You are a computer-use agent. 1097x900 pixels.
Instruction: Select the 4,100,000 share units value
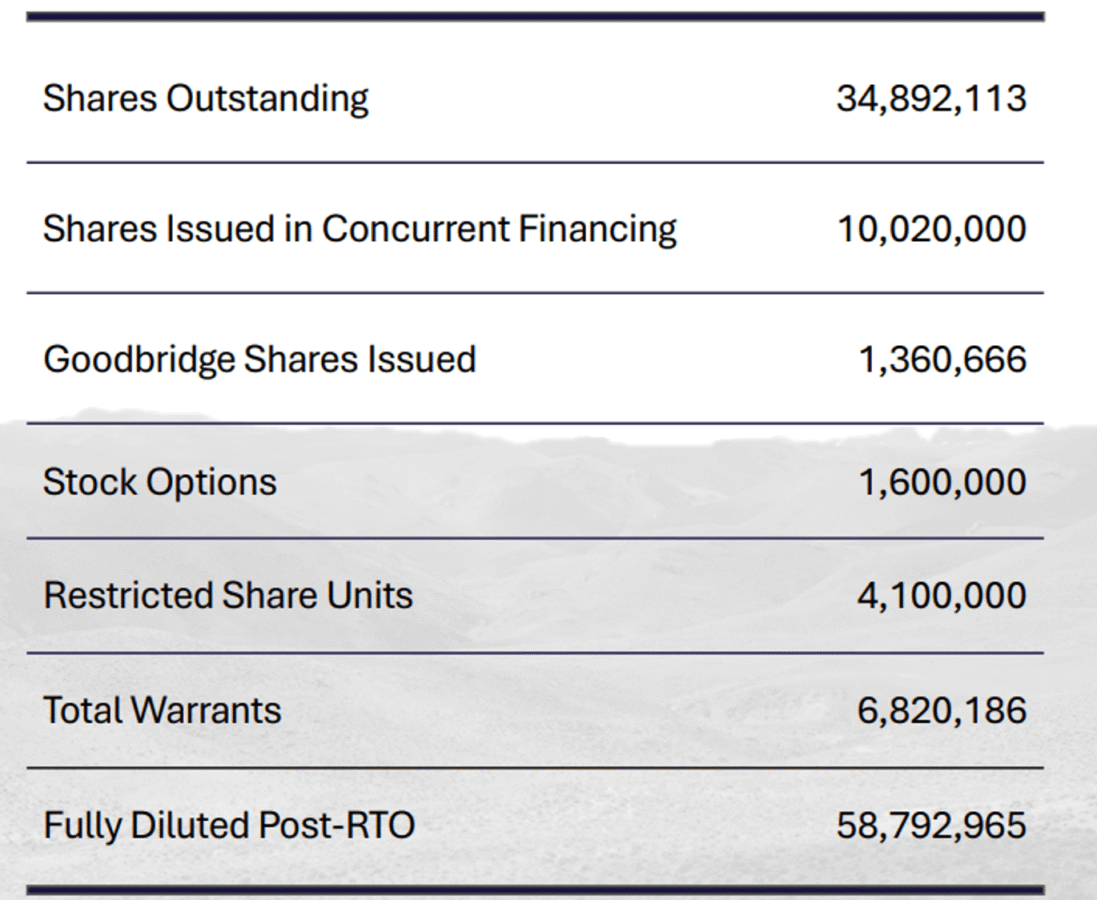(x=942, y=596)
